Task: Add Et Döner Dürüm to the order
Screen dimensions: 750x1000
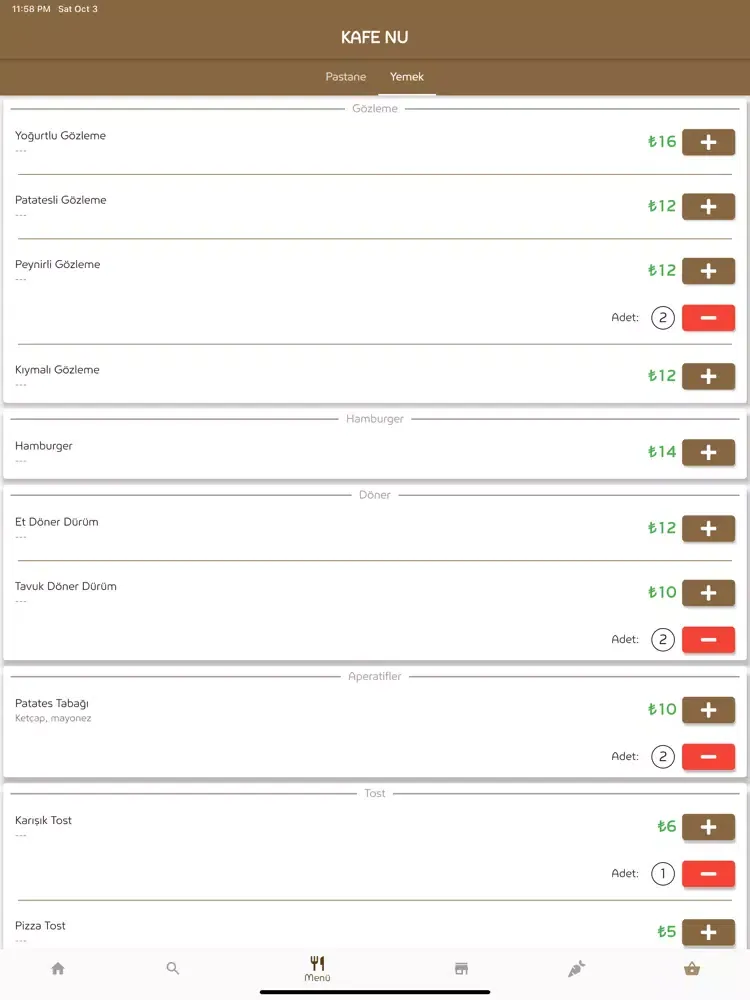Action: (708, 528)
